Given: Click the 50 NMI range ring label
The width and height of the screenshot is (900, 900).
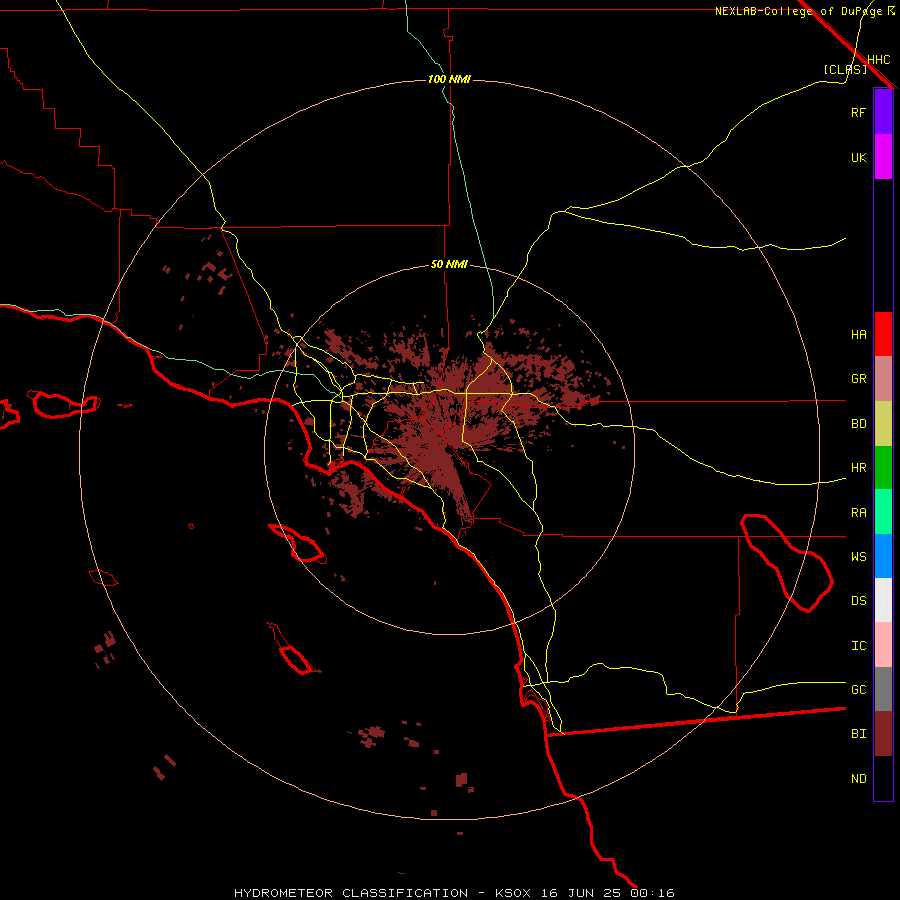Looking at the screenshot, I should point(449,265).
